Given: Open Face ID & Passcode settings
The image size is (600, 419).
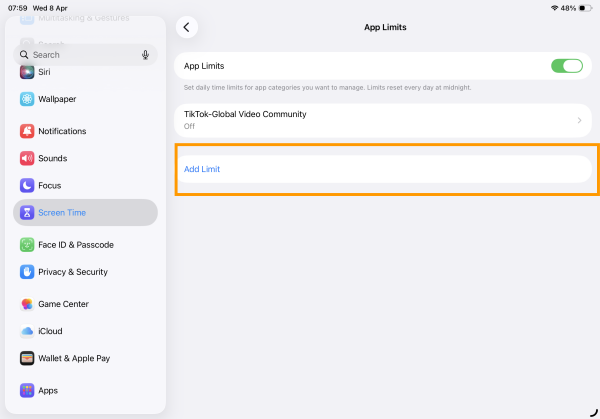Looking at the screenshot, I should [x=85, y=245].
